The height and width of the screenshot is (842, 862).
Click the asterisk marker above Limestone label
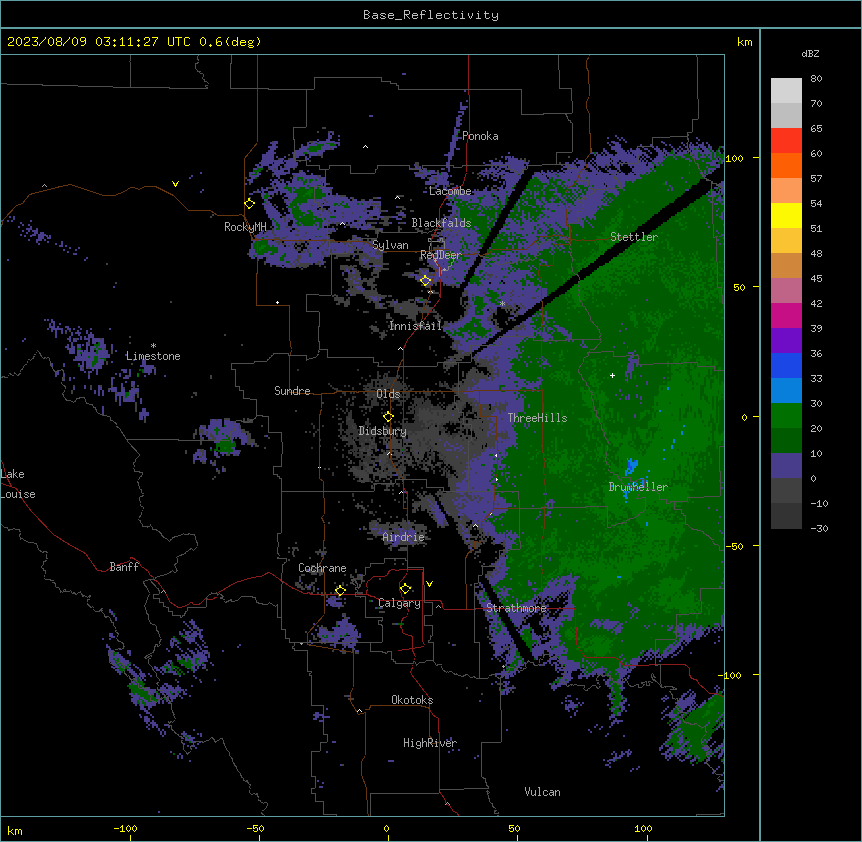153,346
